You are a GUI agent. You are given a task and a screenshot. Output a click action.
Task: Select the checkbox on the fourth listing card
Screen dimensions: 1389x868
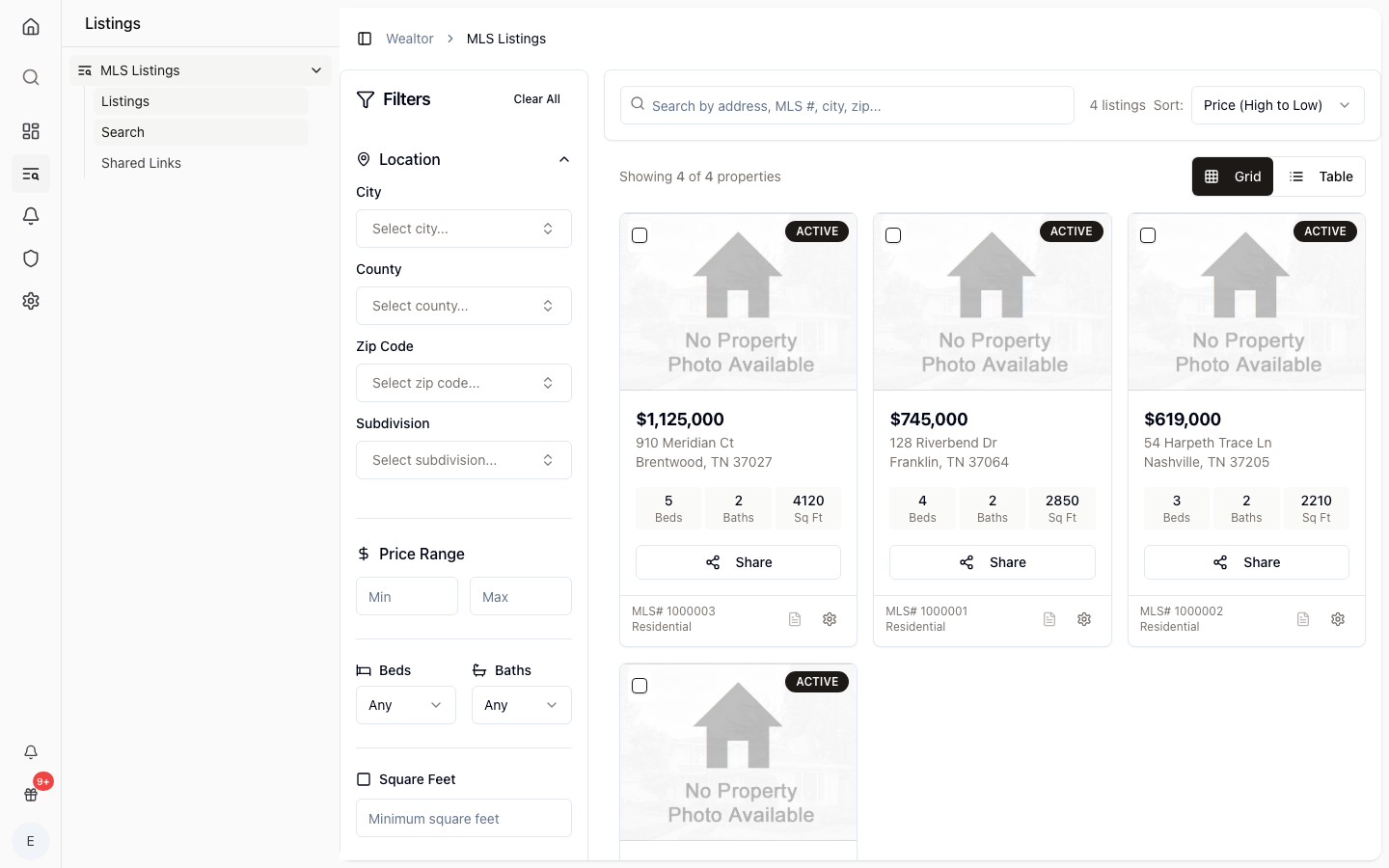coord(640,686)
